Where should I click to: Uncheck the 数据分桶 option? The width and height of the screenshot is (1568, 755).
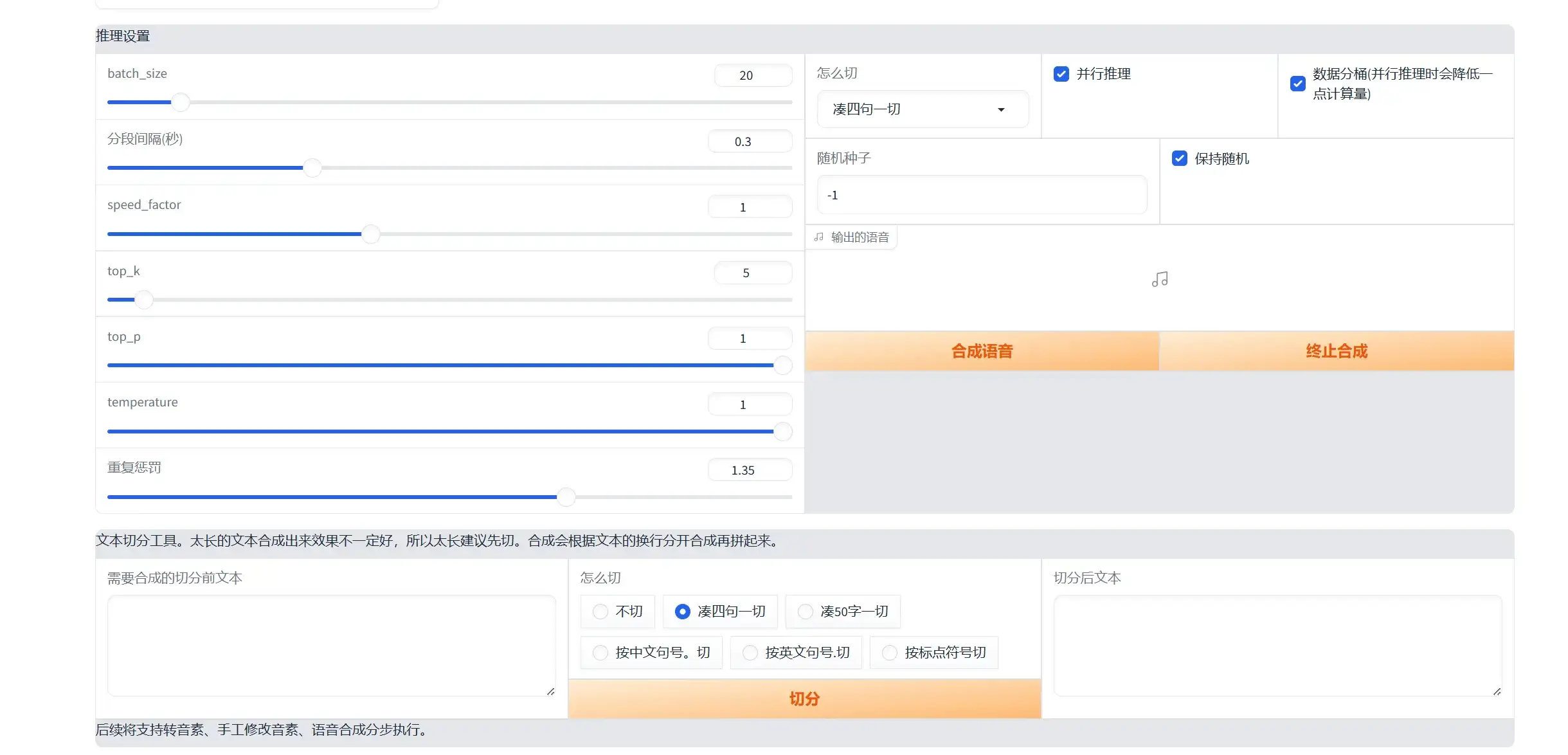pyautogui.click(x=1298, y=84)
